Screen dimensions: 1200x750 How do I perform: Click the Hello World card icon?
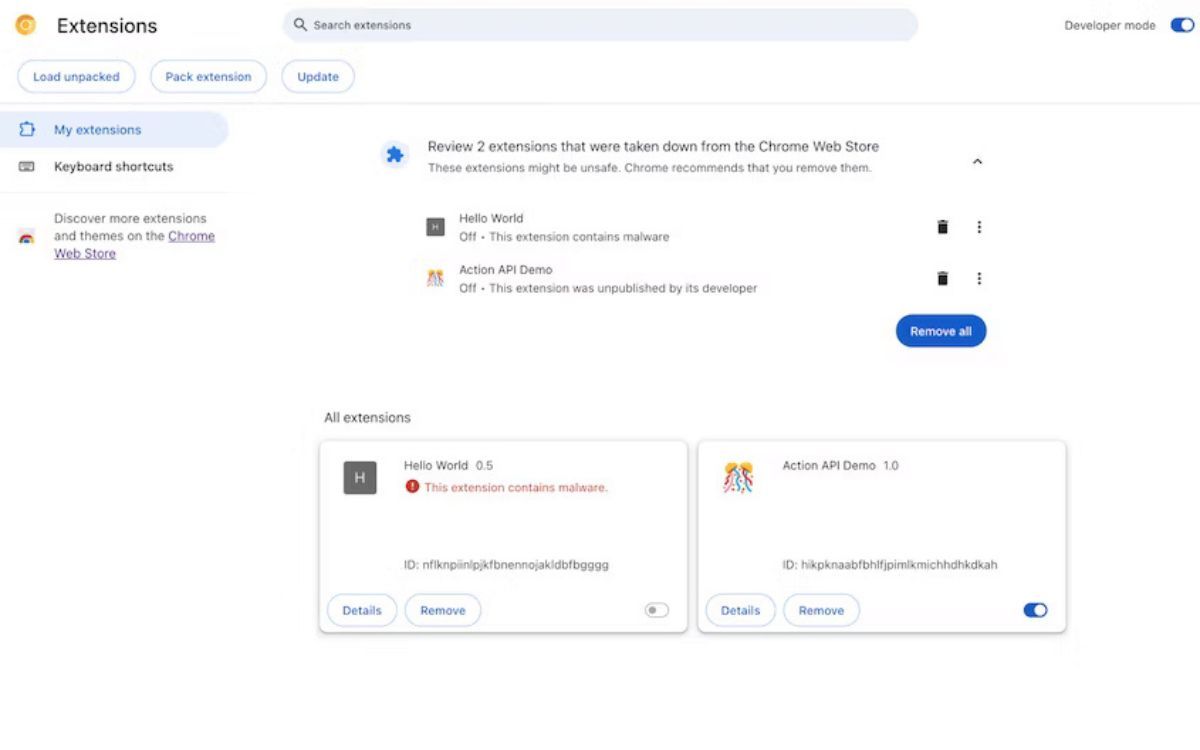360,478
